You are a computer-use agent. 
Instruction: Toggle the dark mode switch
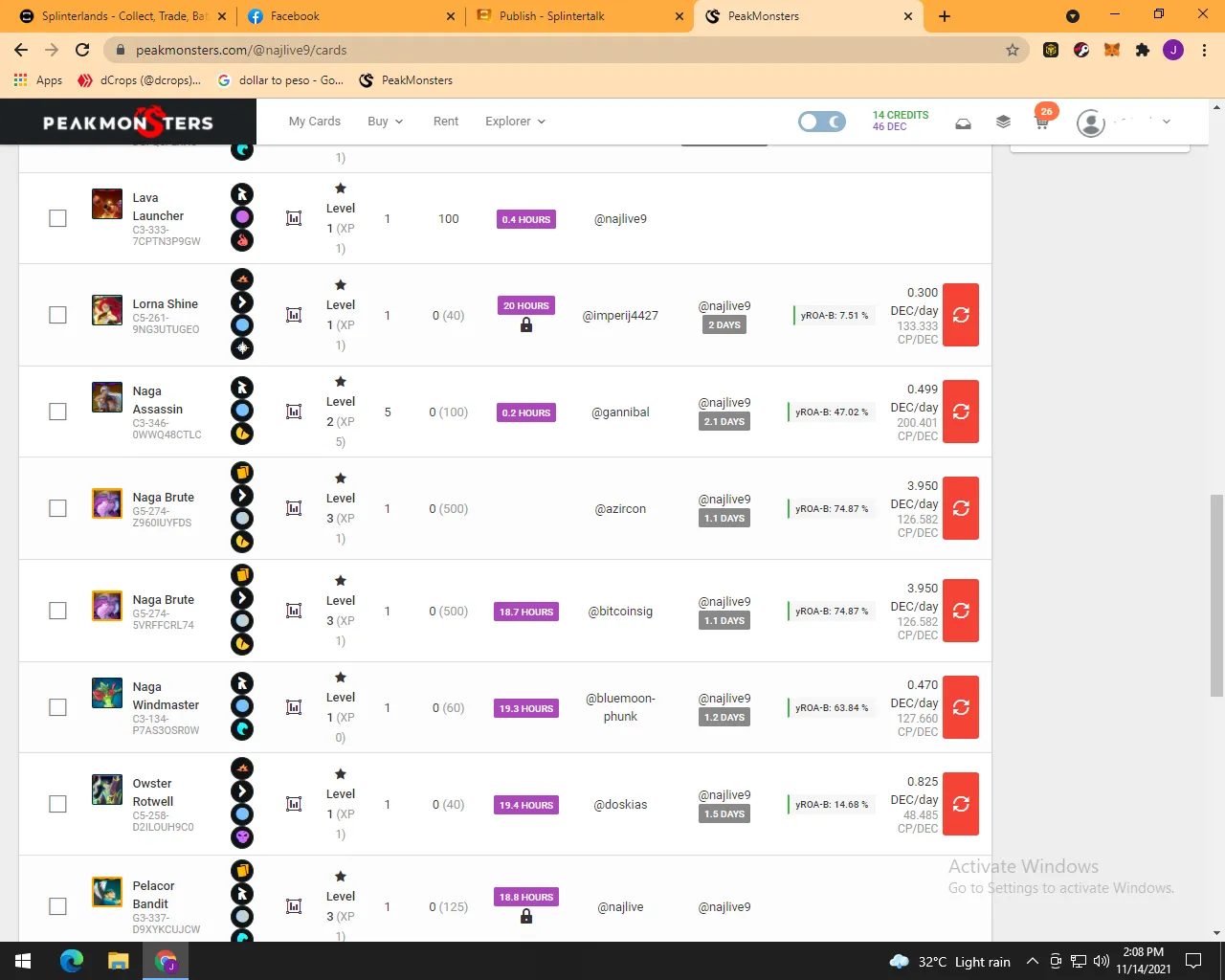822,122
